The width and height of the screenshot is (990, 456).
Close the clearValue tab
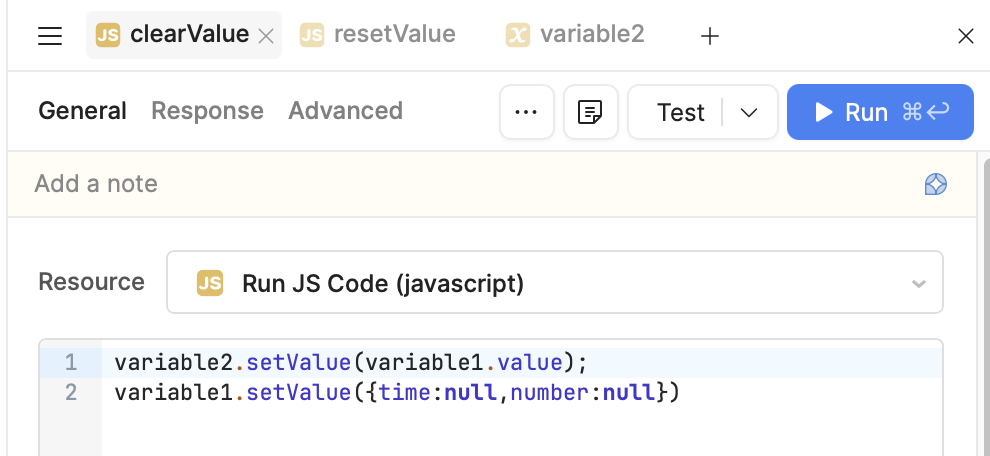pos(266,36)
